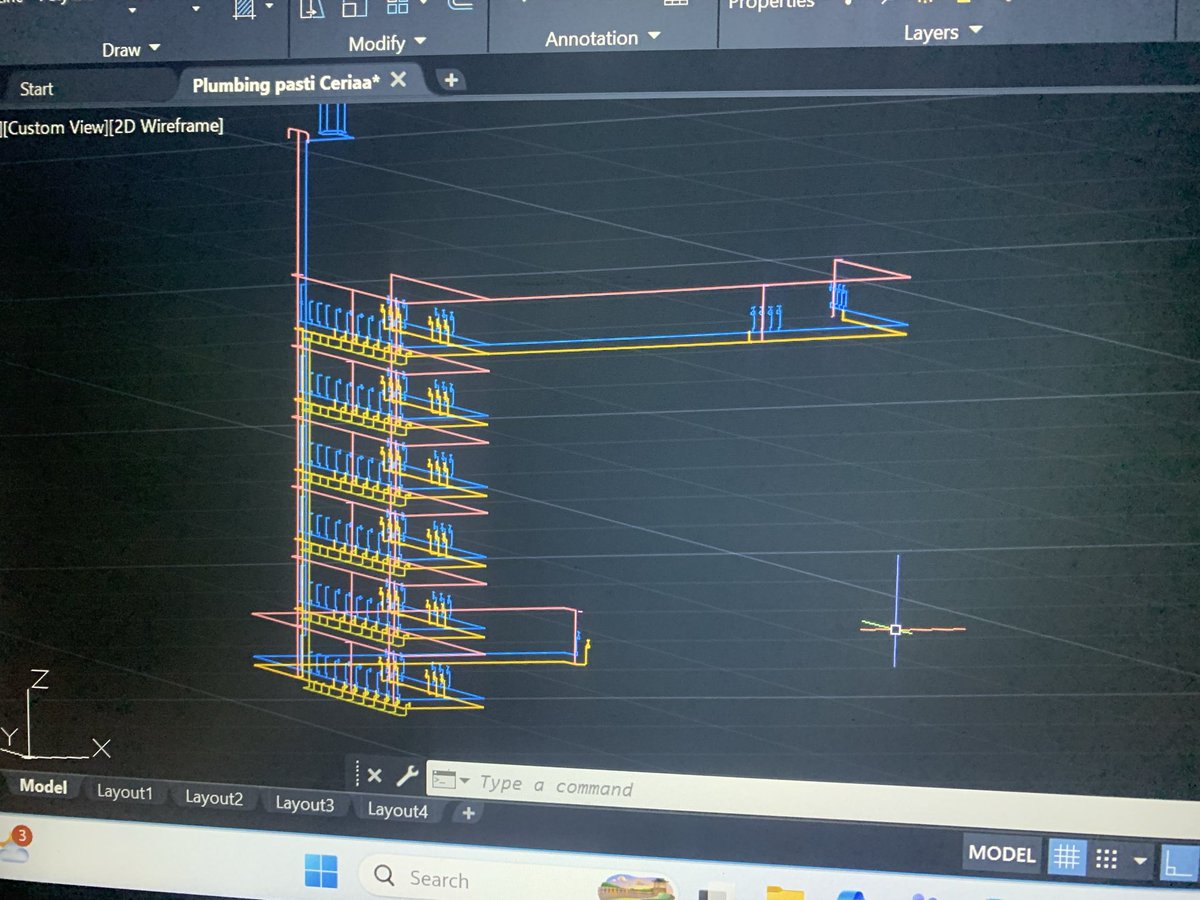Toggle drawing grid display in status bar

tap(1066, 858)
